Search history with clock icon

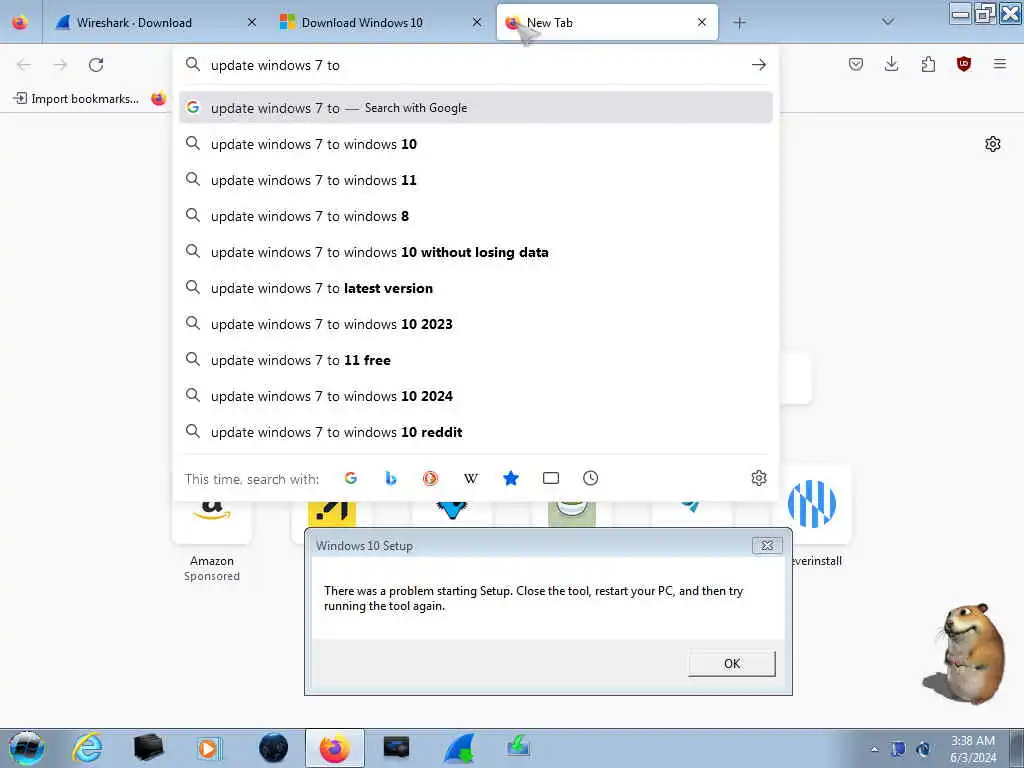[x=590, y=478]
